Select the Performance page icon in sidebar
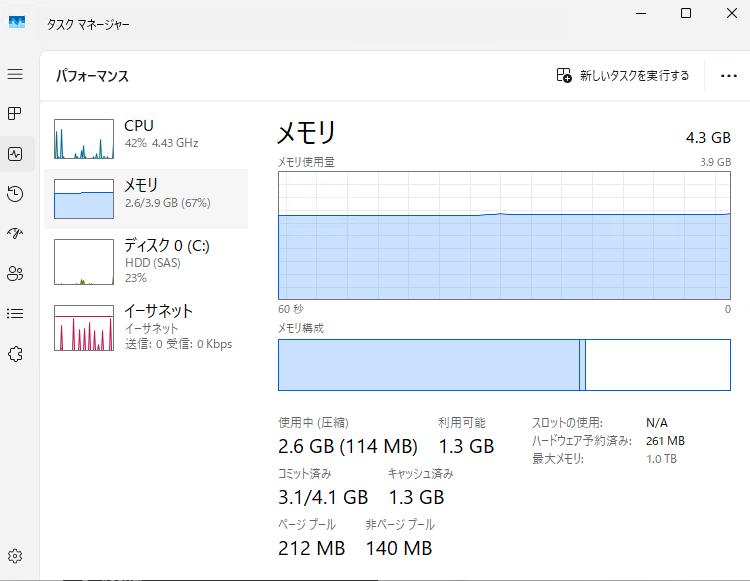Viewport: 750px width, 581px height. pos(15,154)
